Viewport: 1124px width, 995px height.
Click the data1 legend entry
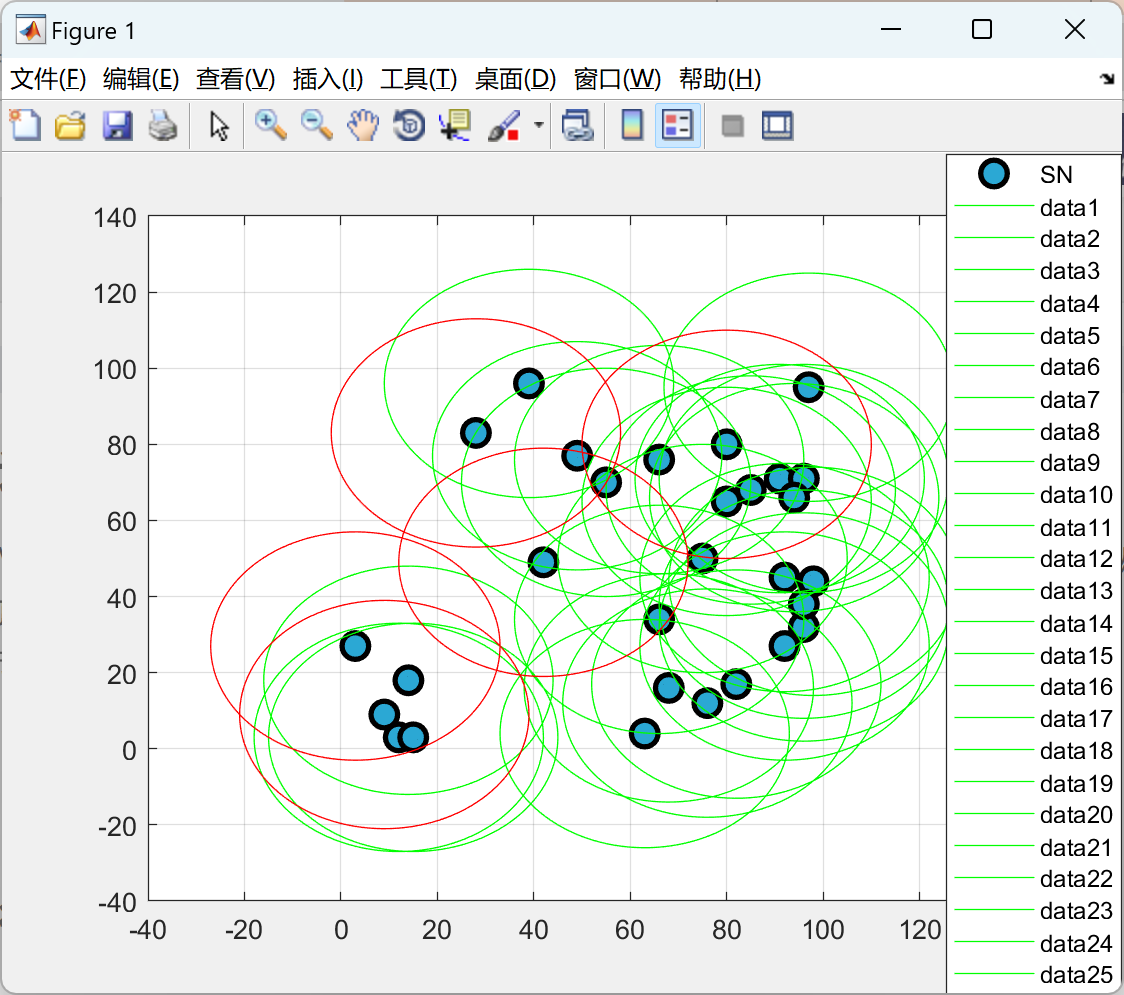[1070, 208]
